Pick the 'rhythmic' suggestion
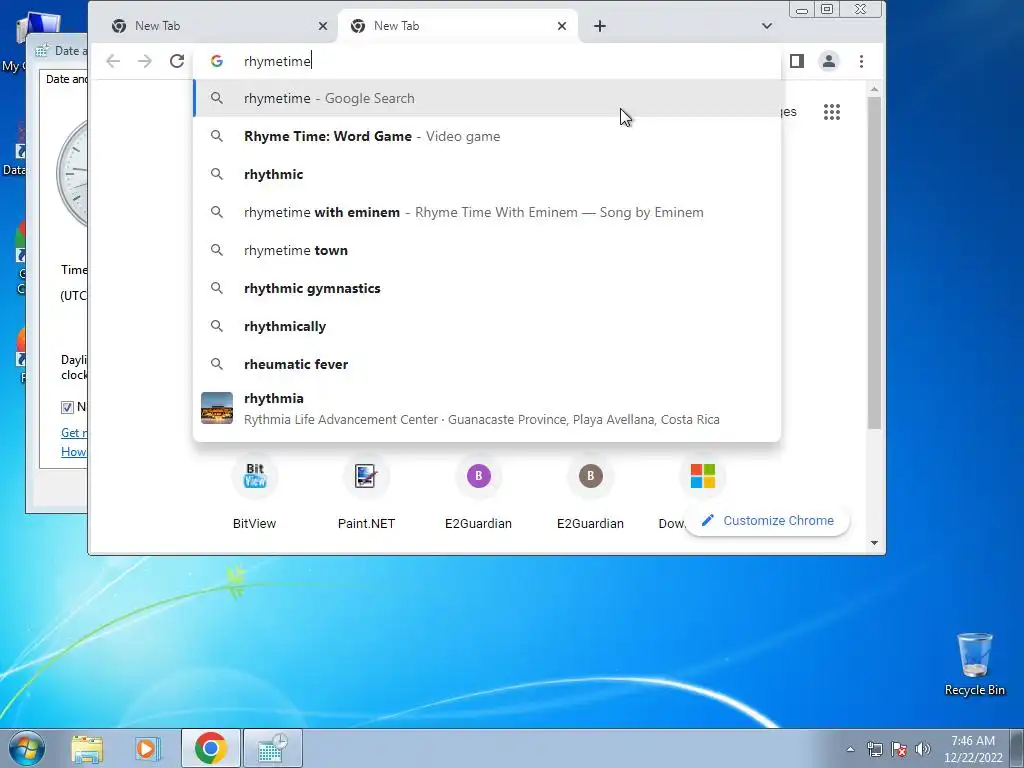 pyautogui.click(x=487, y=174)
